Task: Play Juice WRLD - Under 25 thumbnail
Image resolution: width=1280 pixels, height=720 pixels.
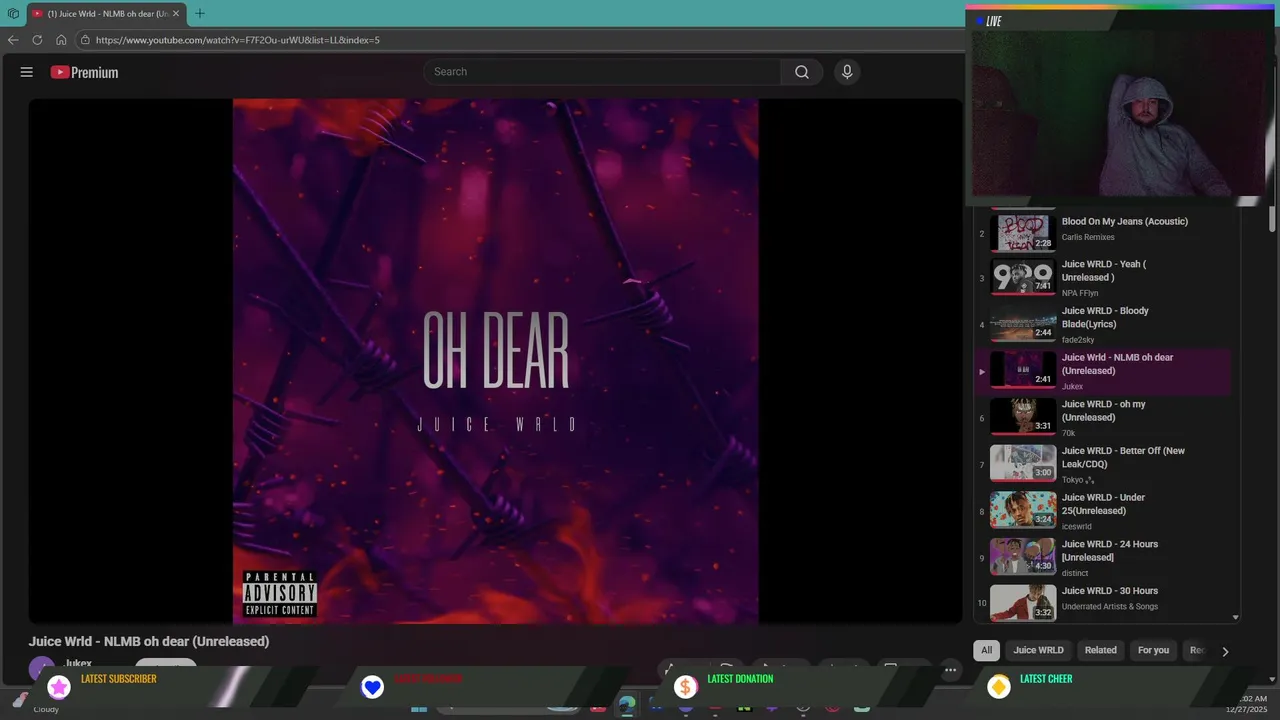Action: (1023, 510)
